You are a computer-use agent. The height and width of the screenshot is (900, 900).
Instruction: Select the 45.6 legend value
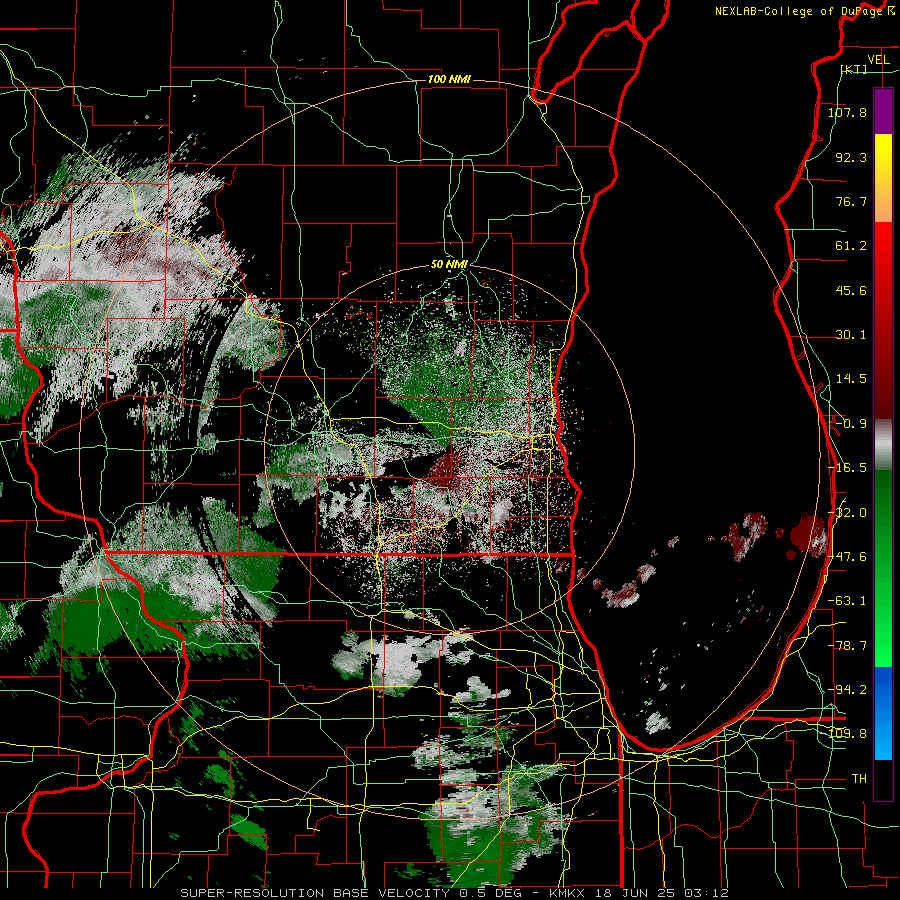pos(851,290)
